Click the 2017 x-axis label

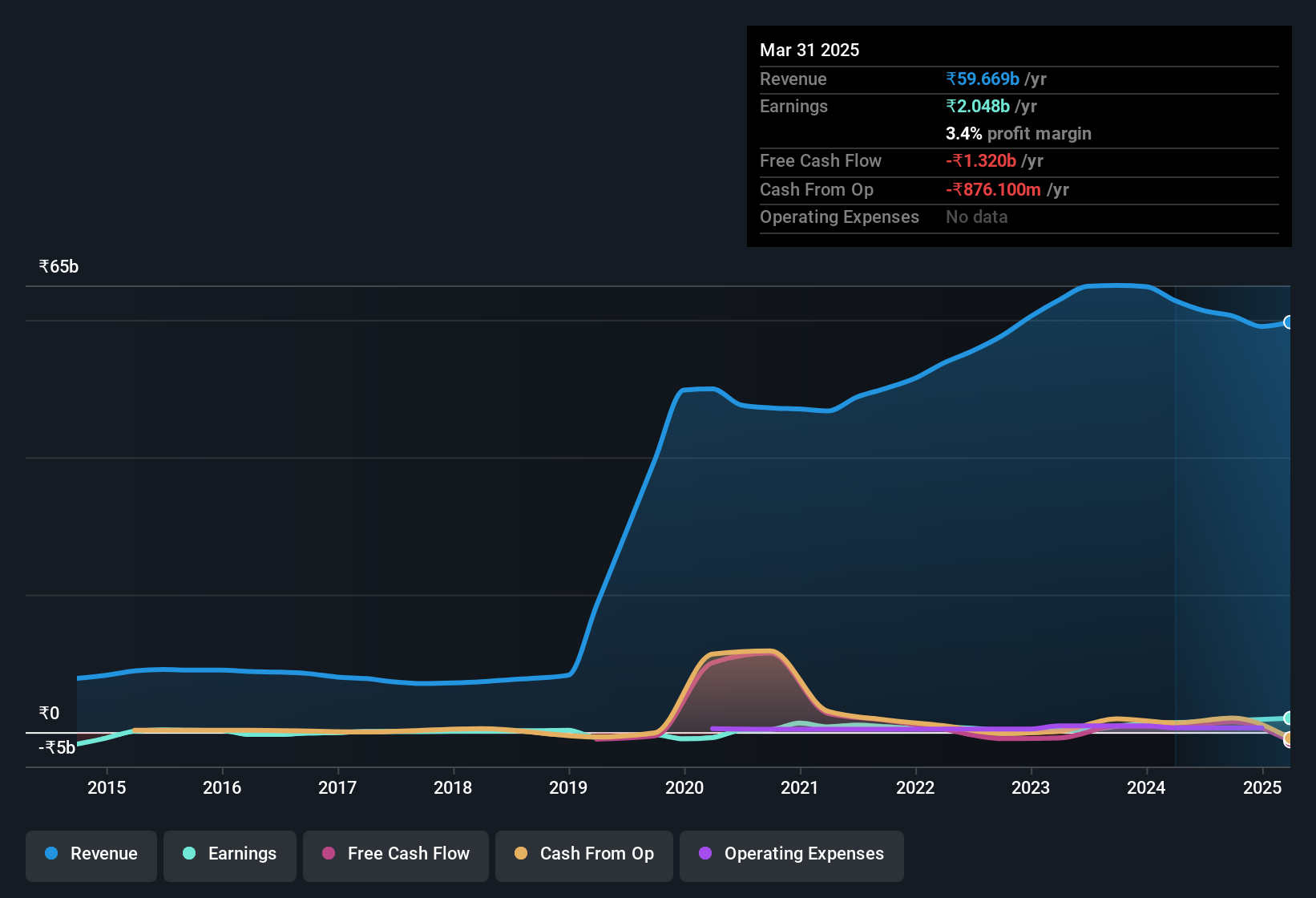[337, 787]
